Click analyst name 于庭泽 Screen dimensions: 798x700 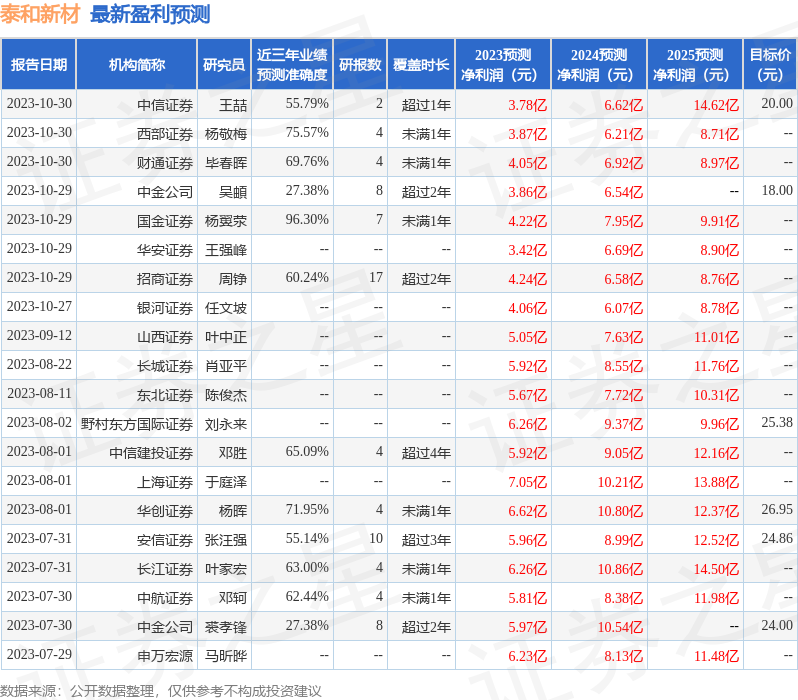coord(226,483)
